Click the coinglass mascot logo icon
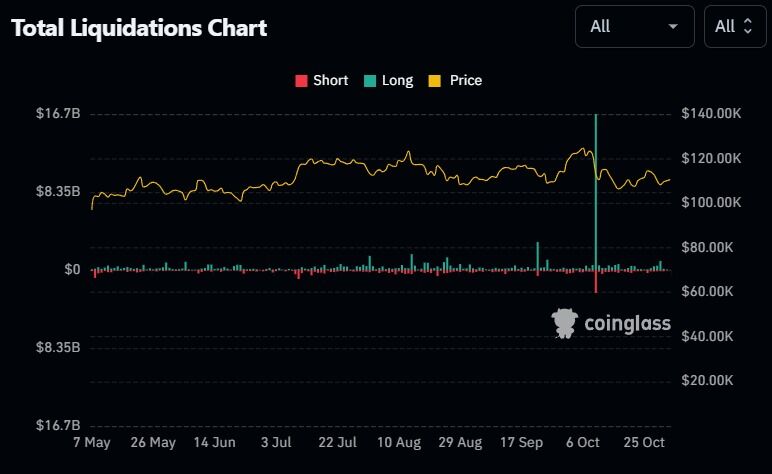 pyautogui.click(x=564, y=323)
